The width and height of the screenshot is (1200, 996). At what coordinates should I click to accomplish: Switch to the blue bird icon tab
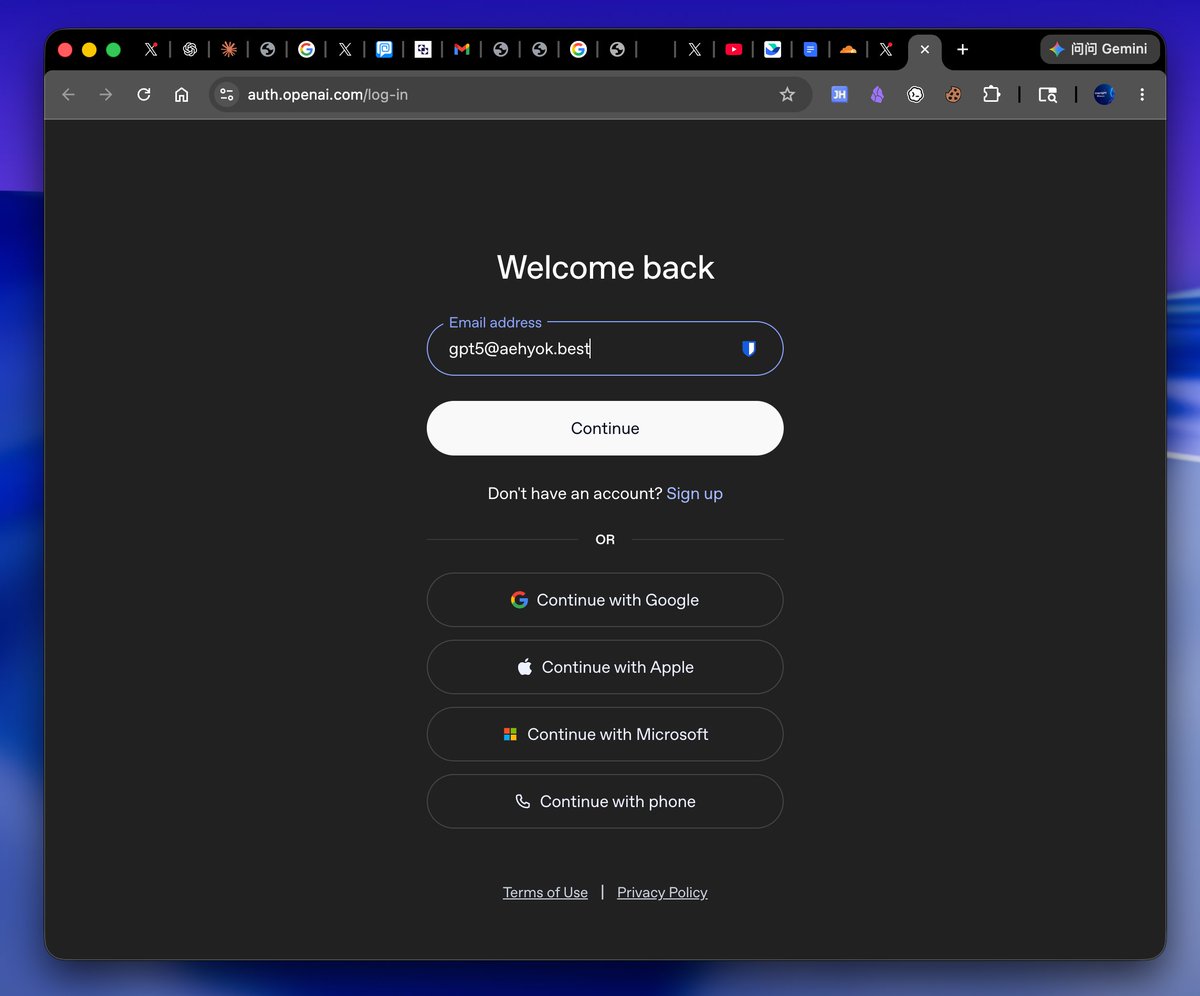tap(772, 49)
